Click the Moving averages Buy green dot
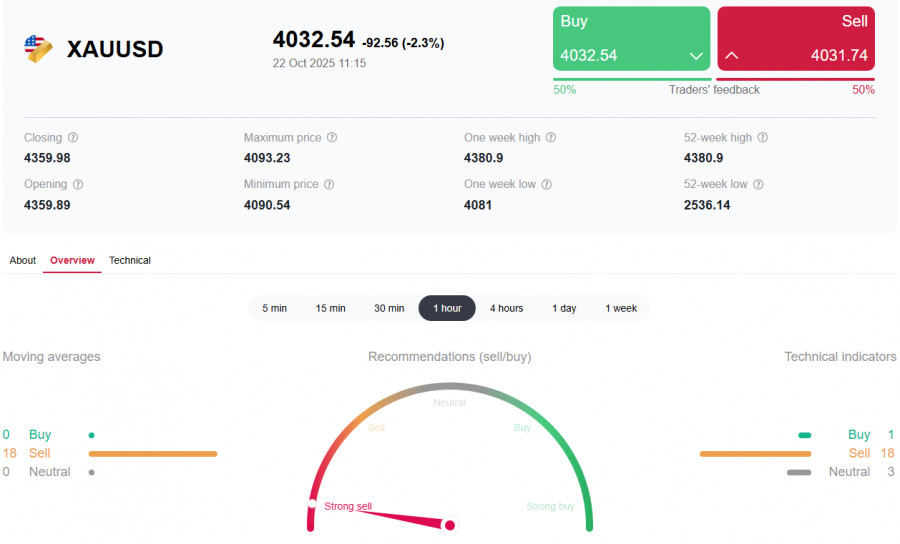Image resolution: width=900 pixels, height=544 pixels. pyautogui.click(x=92, y=436)
